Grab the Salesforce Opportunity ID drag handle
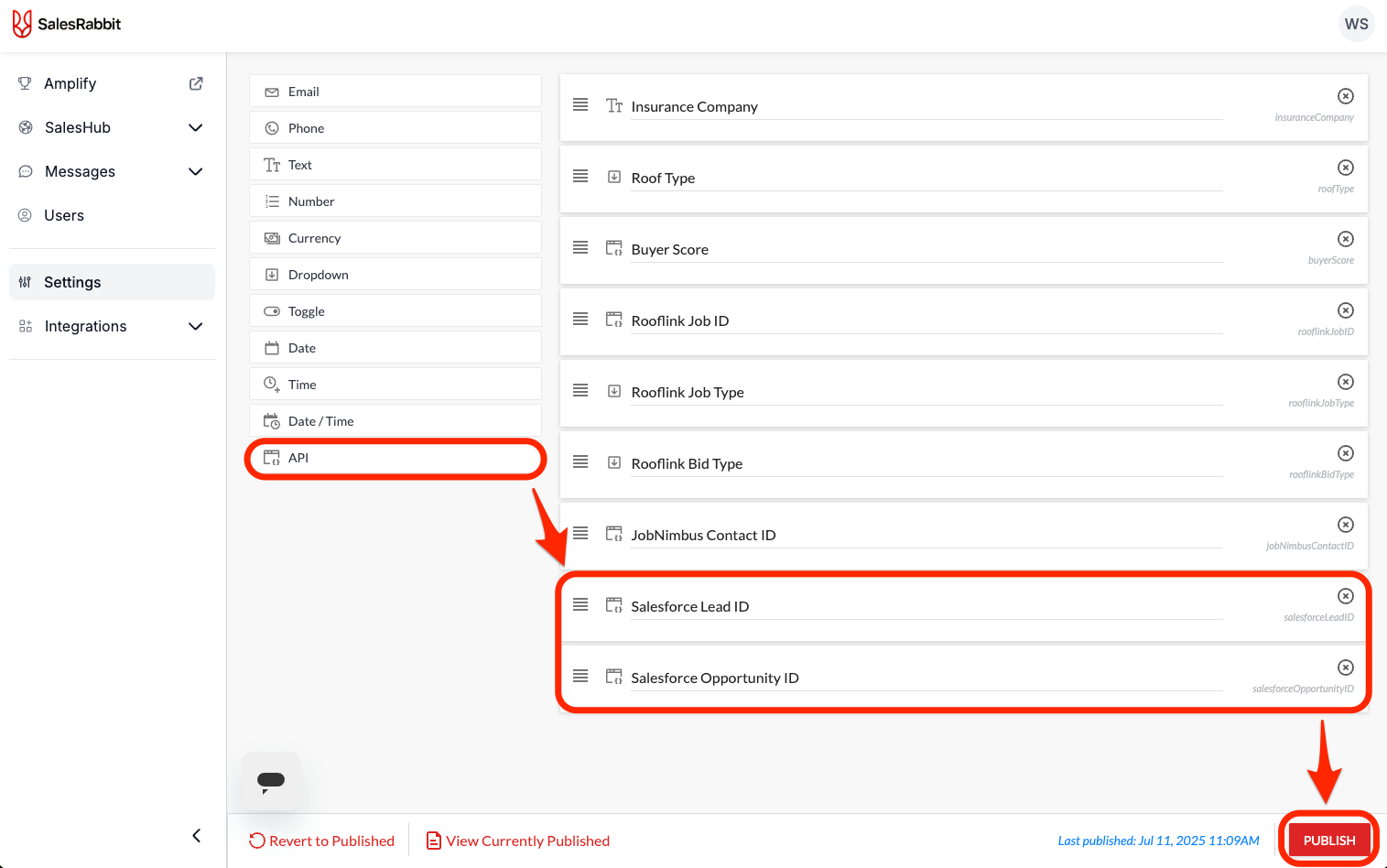Screen dimensions: 1387x868 tap(580, 676)
